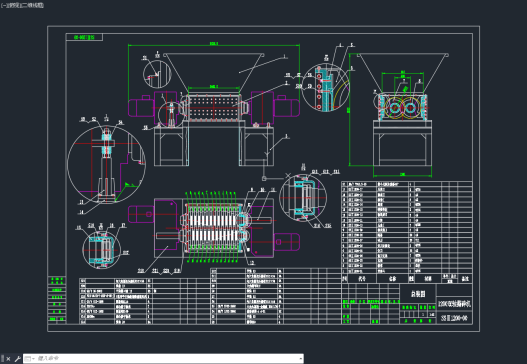Open the recent commands dropdown
Viewport: 527px width, 364px height.
30,359
